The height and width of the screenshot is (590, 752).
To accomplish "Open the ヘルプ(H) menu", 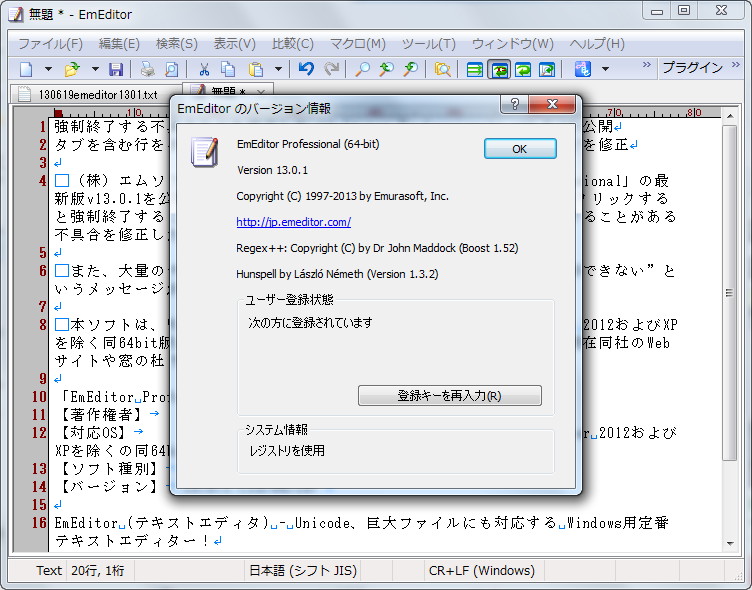I will click(x=597, y=44).
